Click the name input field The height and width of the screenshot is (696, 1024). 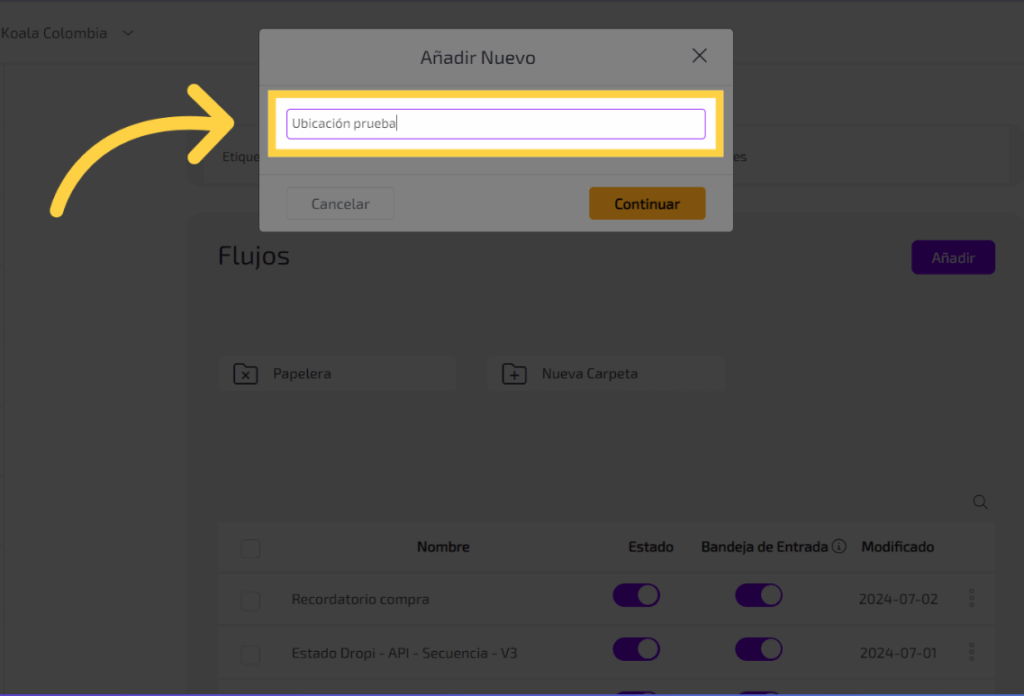click(x=495, y=124)
